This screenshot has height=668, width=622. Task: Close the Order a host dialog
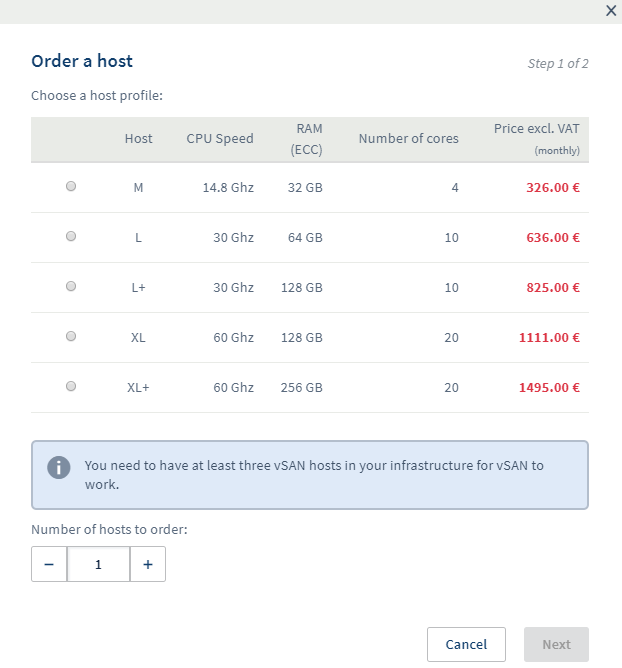click(x=610, y=10)
